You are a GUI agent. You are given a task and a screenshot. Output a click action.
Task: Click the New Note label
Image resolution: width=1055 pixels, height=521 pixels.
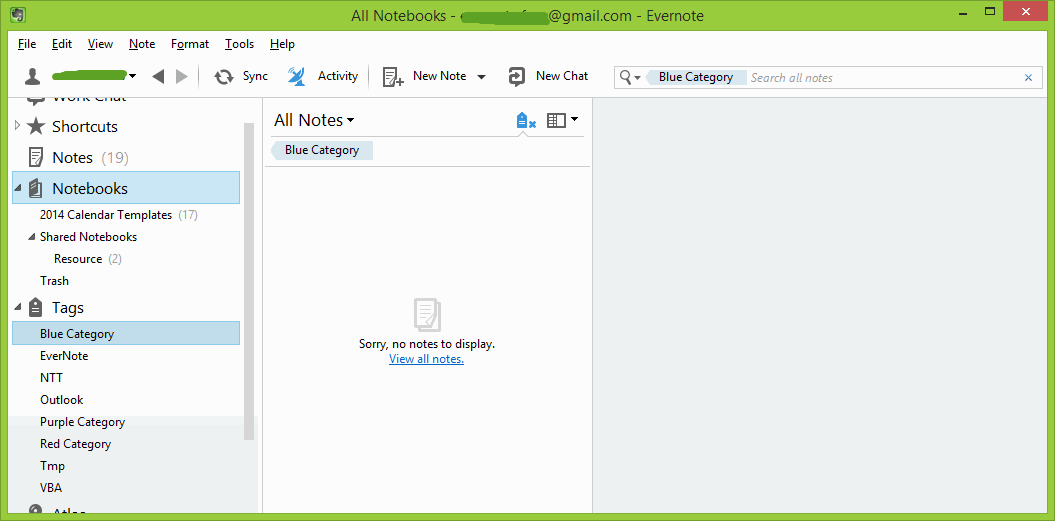click(x=439, y=76)
